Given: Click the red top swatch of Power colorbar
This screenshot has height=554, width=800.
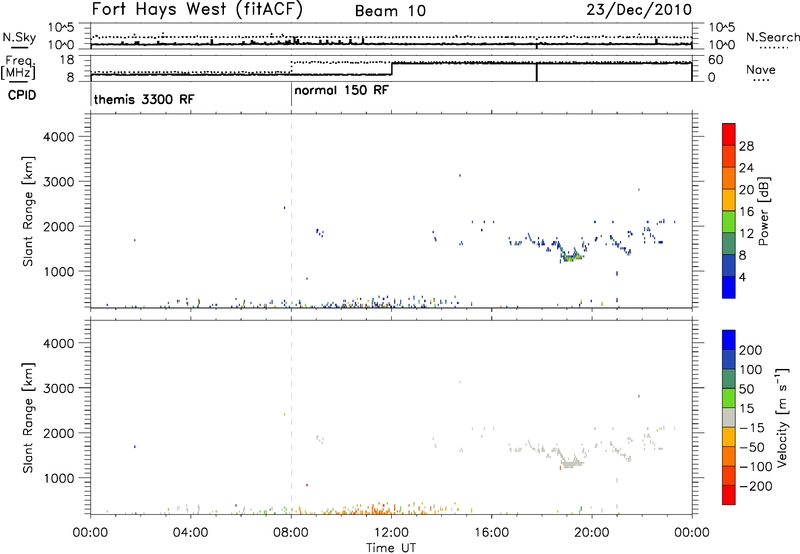Looking at the screenshot, I should tap(729, 134).
